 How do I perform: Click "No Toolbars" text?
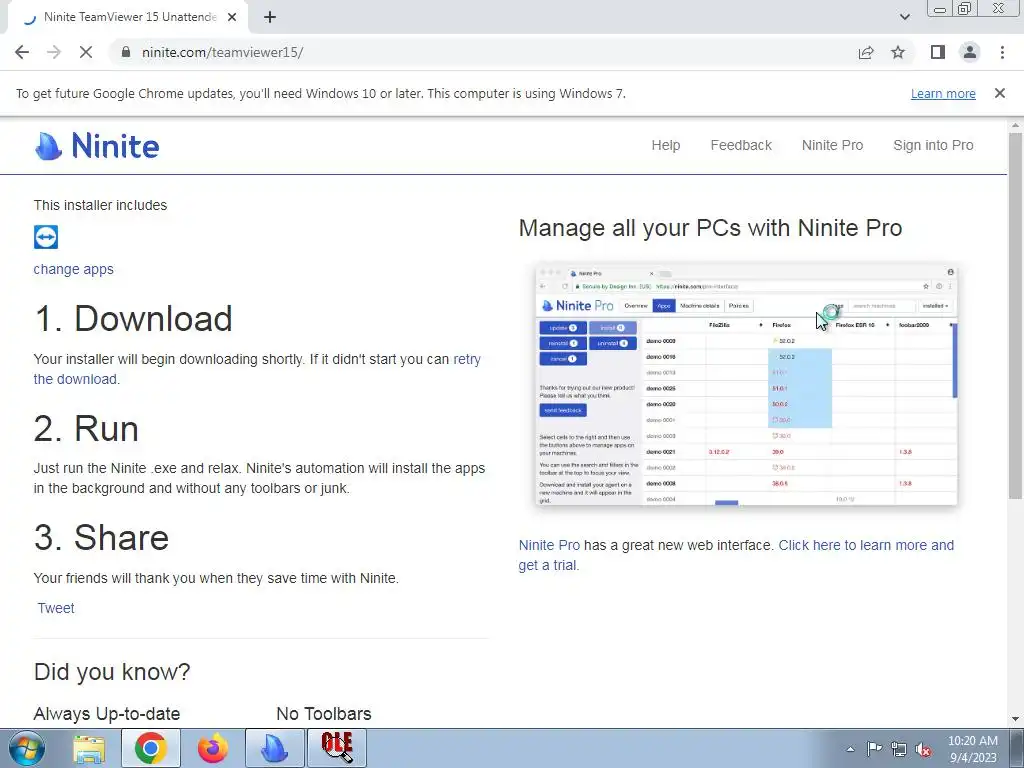tap(324, 714)
